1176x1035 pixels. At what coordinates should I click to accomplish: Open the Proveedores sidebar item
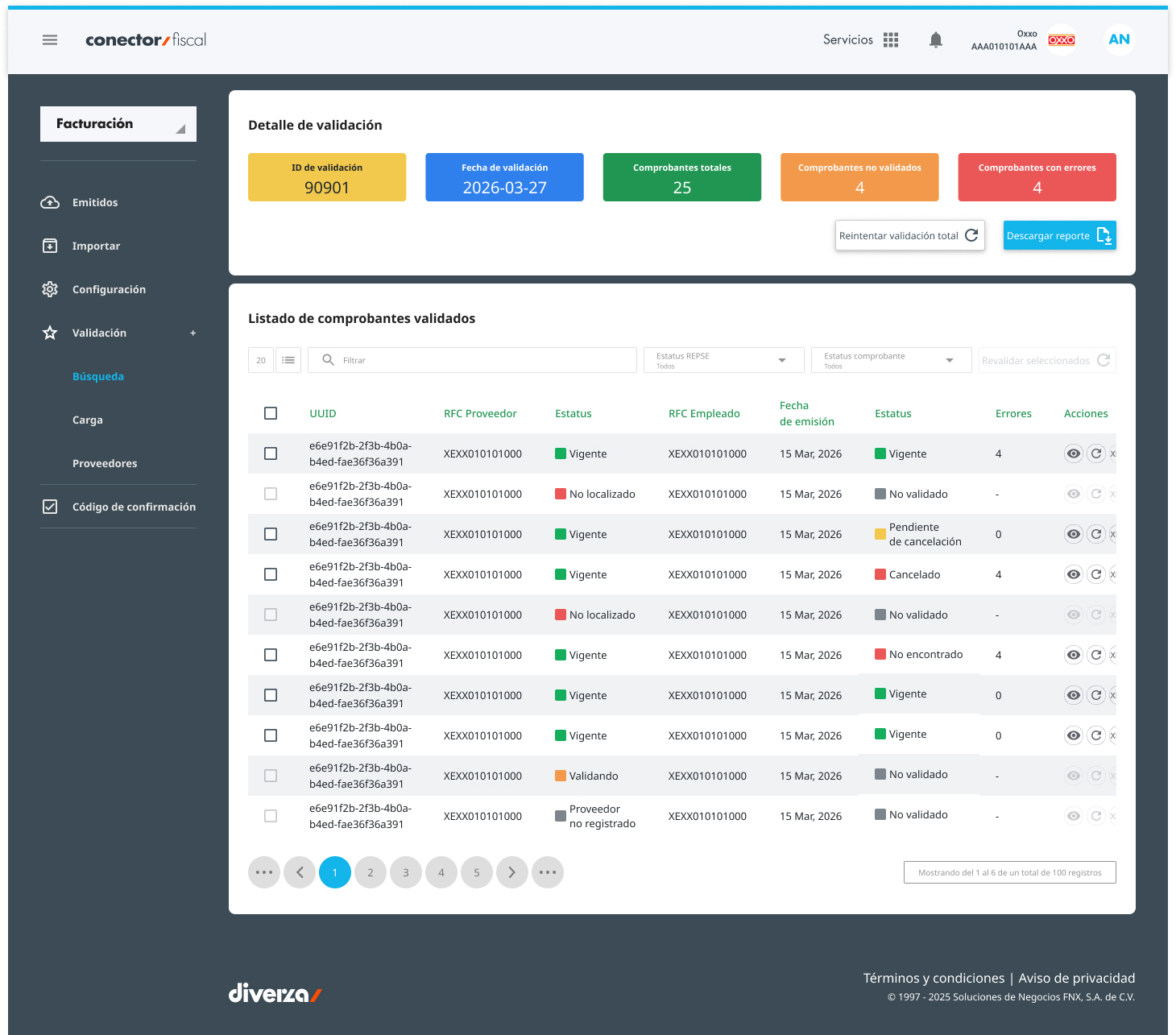(x=105, y=463)
